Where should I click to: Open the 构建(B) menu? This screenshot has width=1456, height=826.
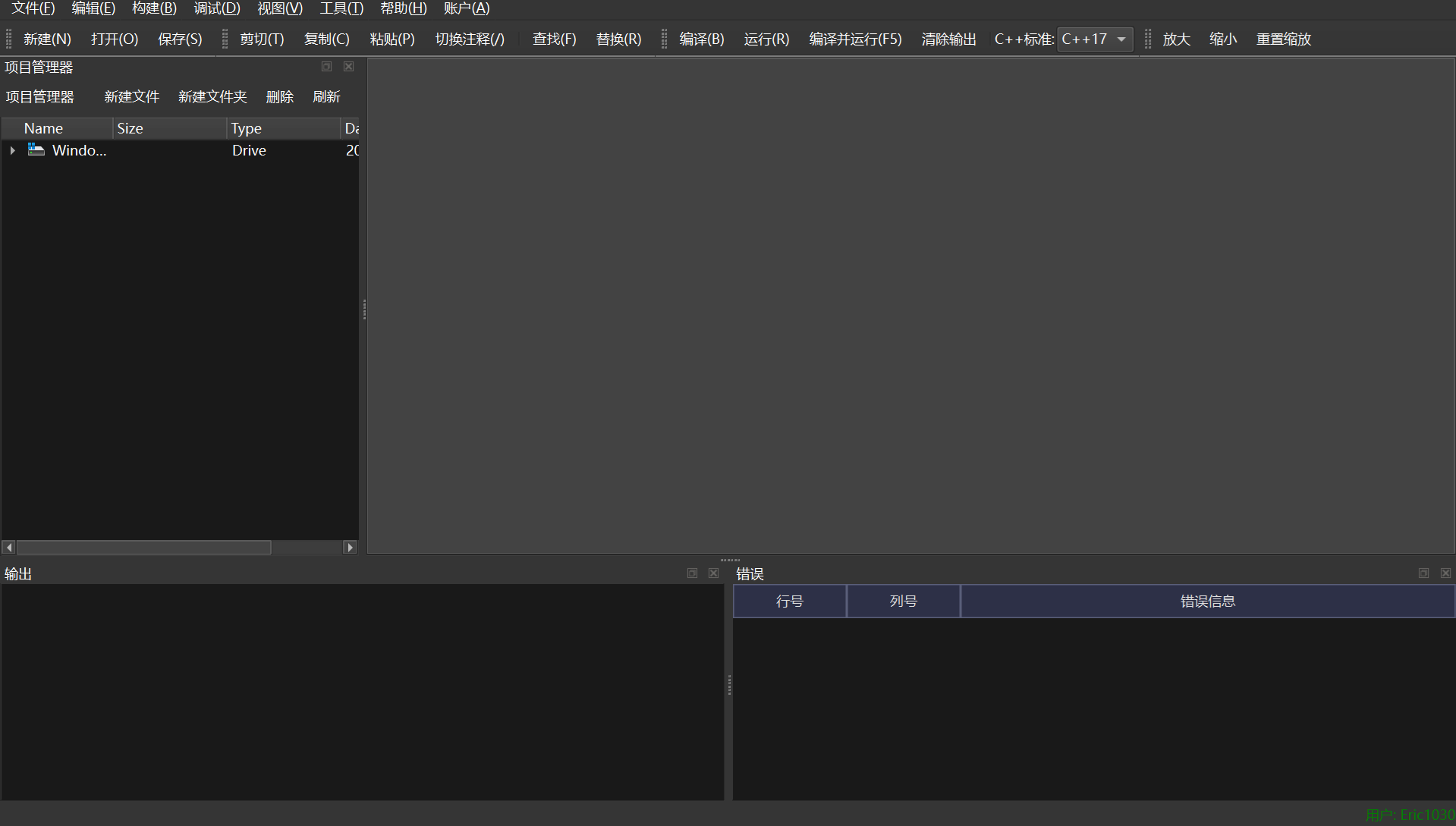point(154,8)
